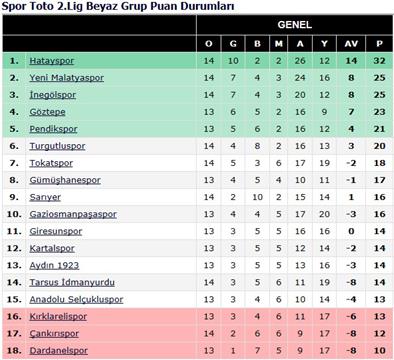
Task: Select the Sarıyer team link
Action: [45, 197]
